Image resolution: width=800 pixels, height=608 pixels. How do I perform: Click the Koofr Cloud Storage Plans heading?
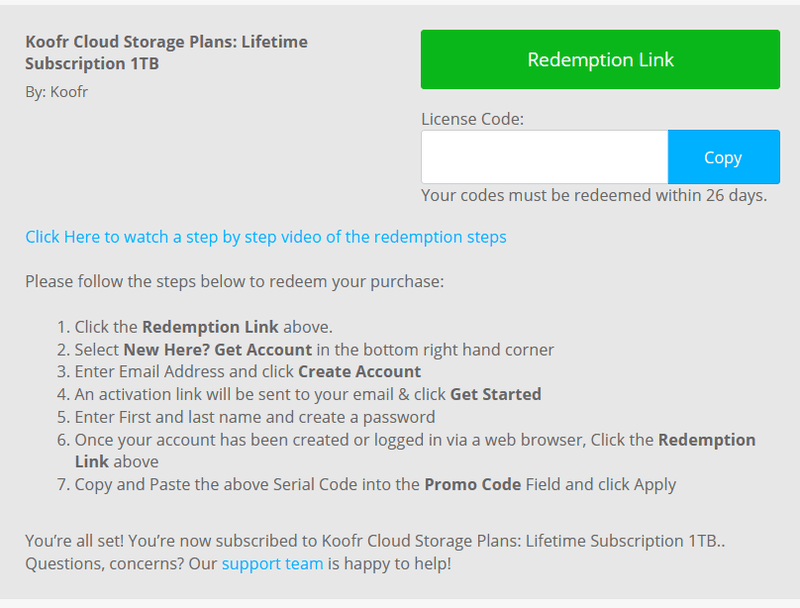click(x=166, y=53)
